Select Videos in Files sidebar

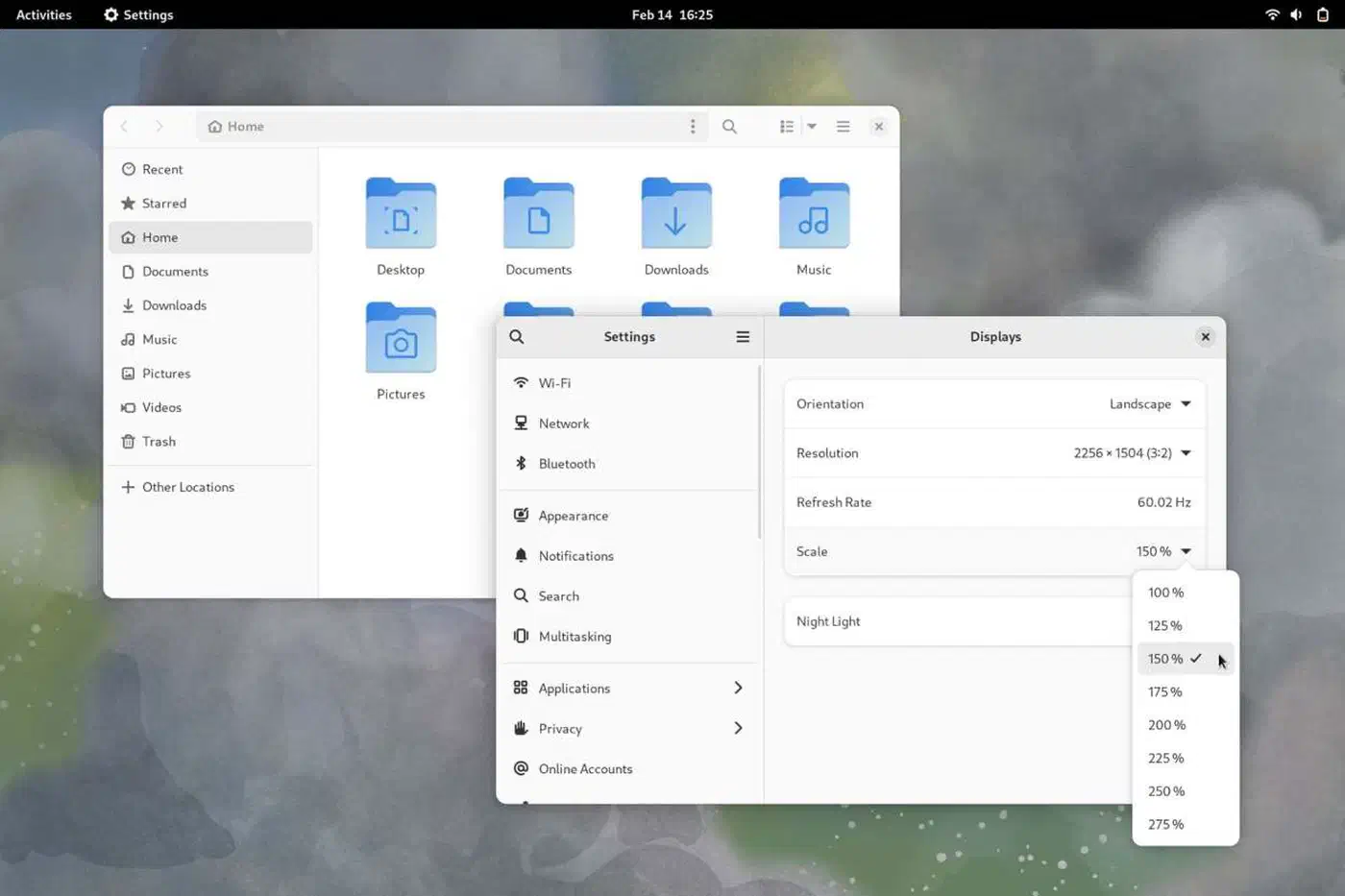210,407
